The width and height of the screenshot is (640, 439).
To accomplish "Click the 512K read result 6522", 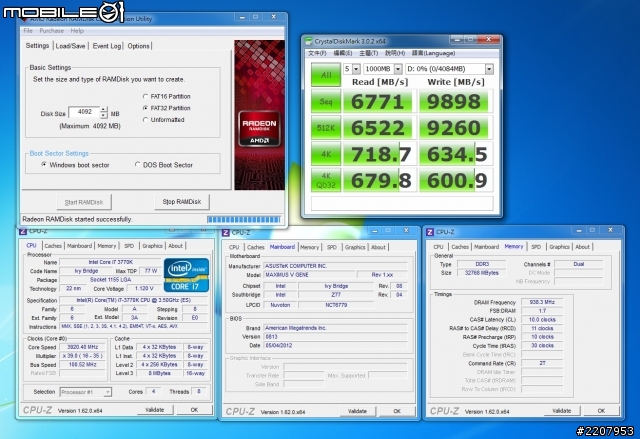I will pos(380,128).
